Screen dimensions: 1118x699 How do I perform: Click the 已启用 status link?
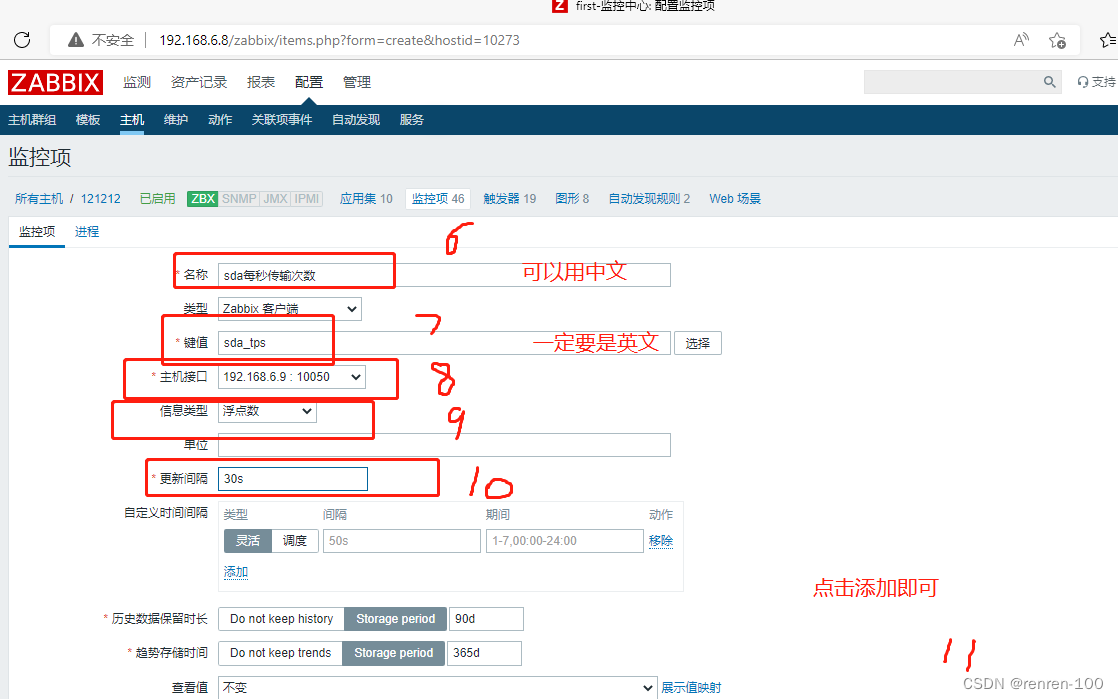tap(158, 199)
